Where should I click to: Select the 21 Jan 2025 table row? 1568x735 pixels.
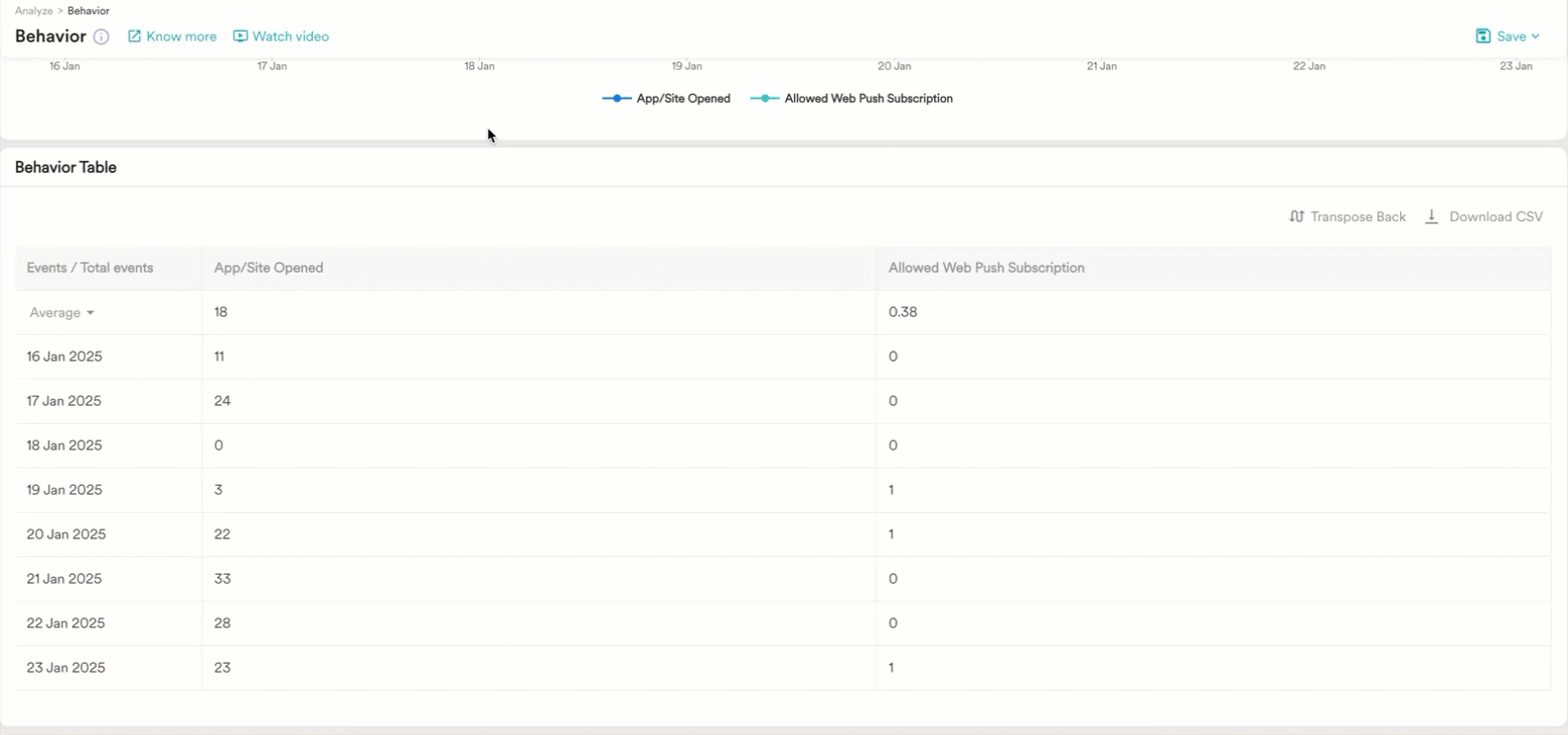coord(64,579)
